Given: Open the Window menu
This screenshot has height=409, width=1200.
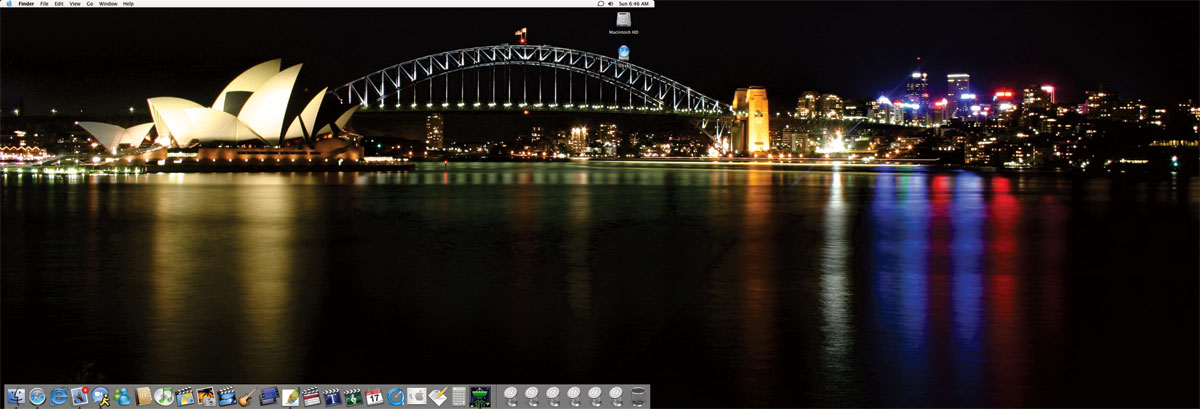Looking at the screenshot, I should pos(108,4).
